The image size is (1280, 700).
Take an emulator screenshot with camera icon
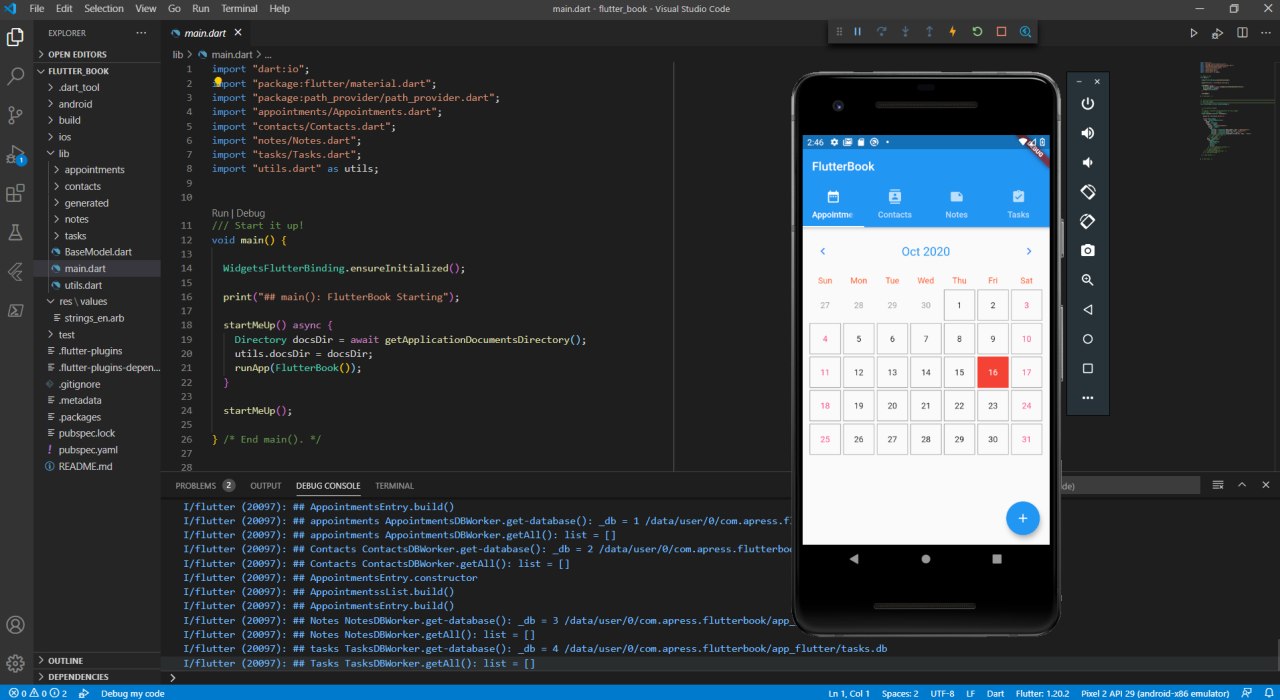pos(1088,251)
